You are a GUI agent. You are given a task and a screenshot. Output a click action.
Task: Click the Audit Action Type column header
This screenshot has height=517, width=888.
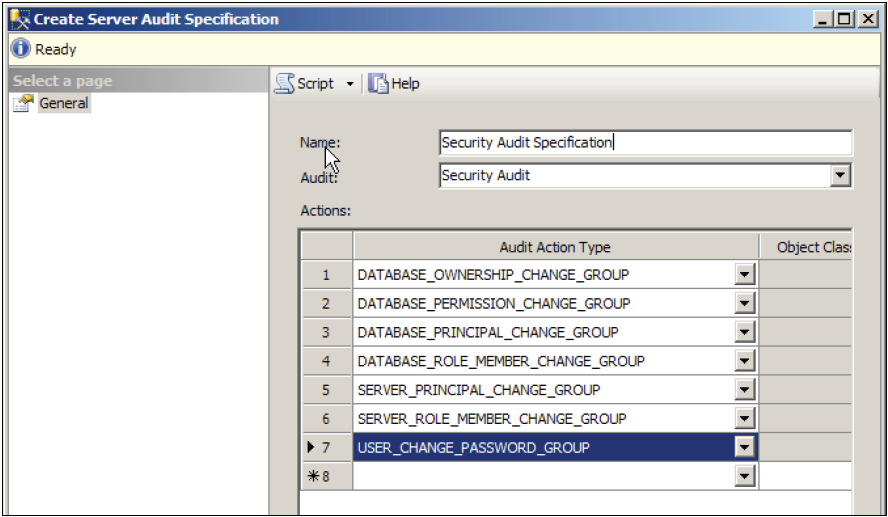pos(556,247)
